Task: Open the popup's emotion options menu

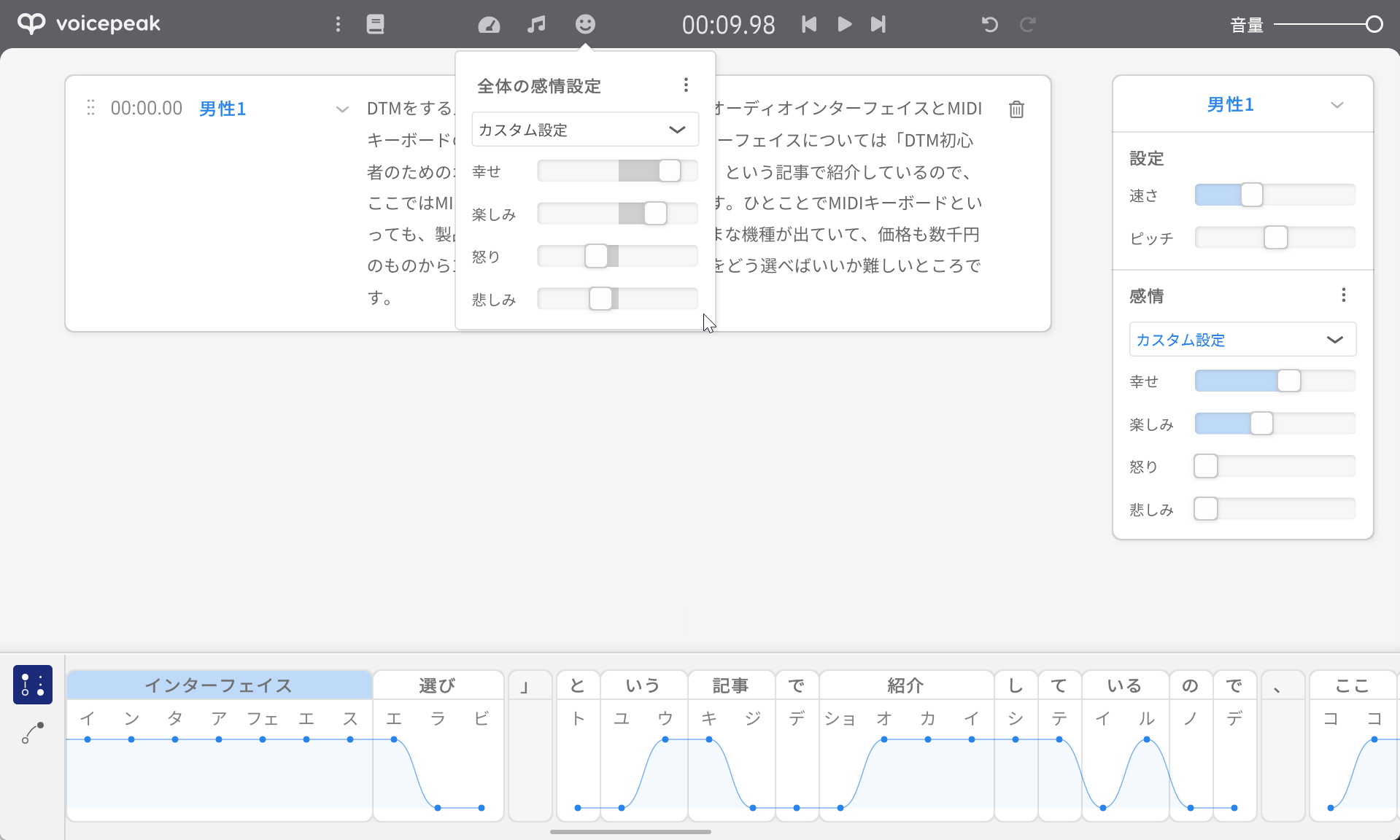Action: 686,85
